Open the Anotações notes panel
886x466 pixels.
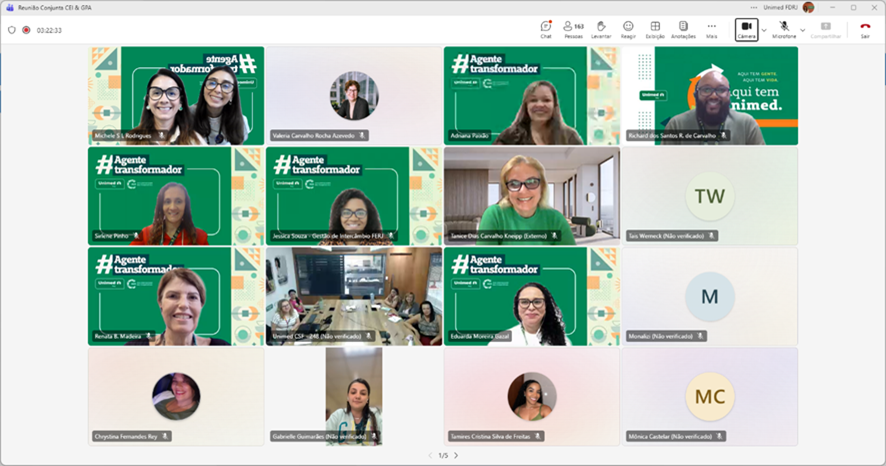pyautogui.click(x=683, y=29)
